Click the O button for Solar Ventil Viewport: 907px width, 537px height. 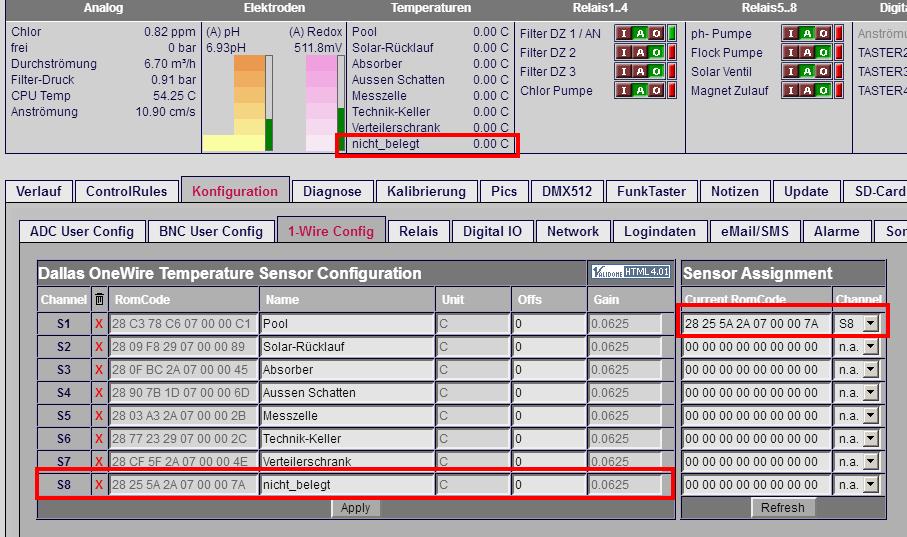click(x=823, y=71)
